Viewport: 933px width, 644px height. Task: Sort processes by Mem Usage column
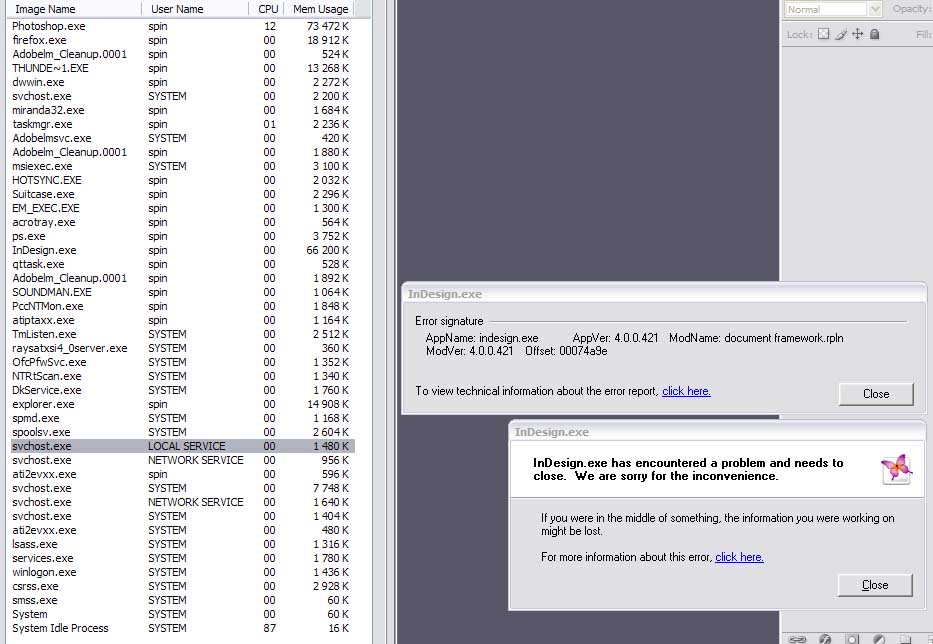coord(320,9)
